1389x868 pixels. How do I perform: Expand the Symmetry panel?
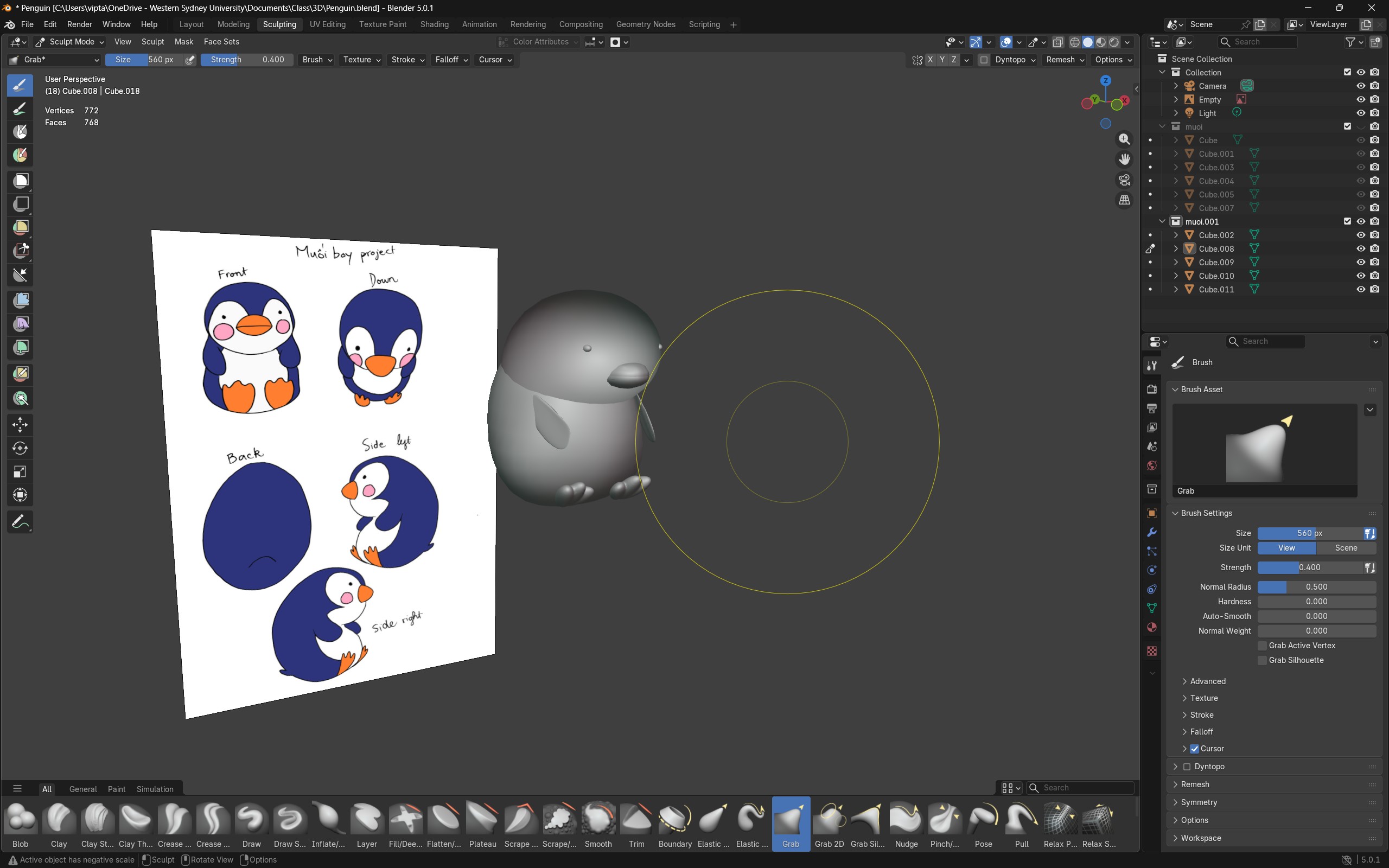(1199, 802)
